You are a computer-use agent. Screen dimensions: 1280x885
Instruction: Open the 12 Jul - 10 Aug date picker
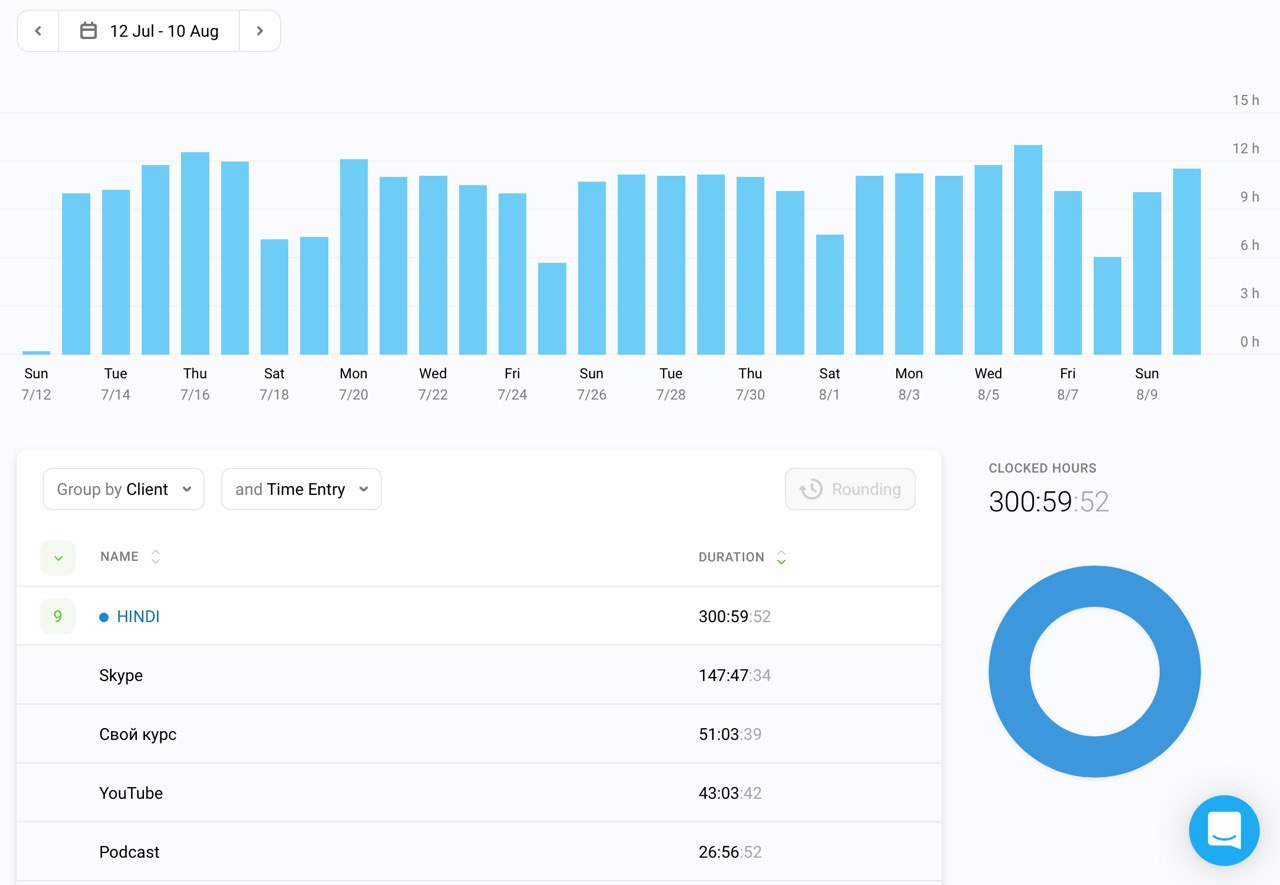(x=149, y=31)
